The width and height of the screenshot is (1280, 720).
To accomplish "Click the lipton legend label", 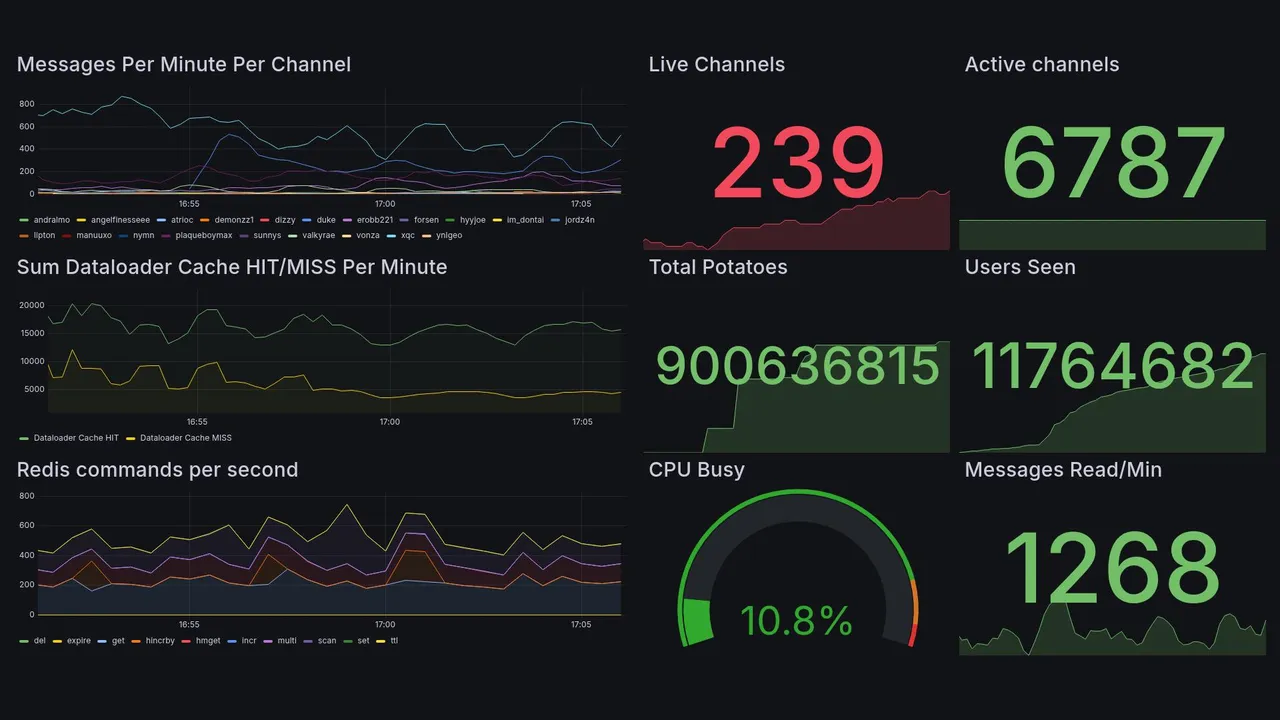I will click(x=44, y=235).
